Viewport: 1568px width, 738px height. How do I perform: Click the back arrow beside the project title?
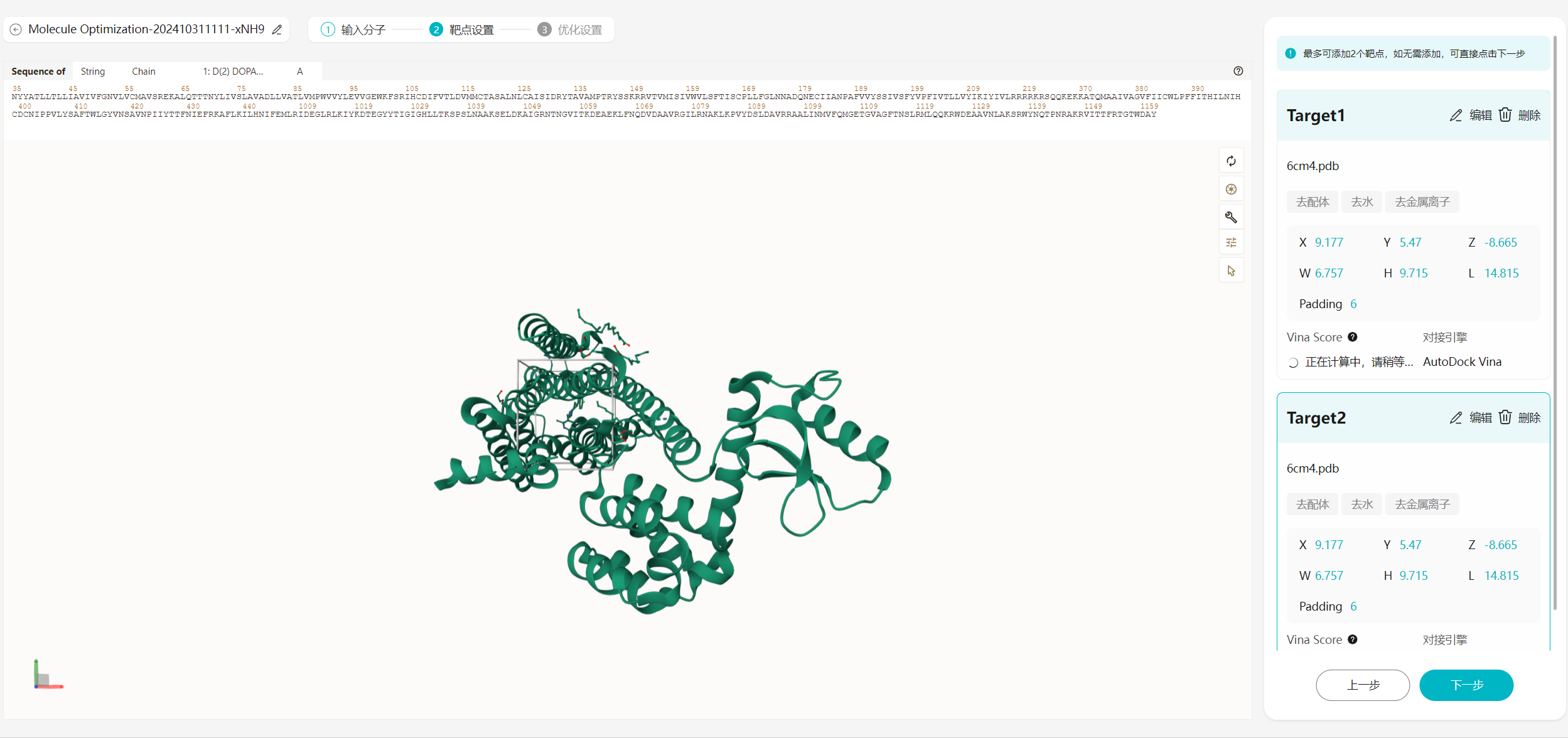[x=16, y=29]
